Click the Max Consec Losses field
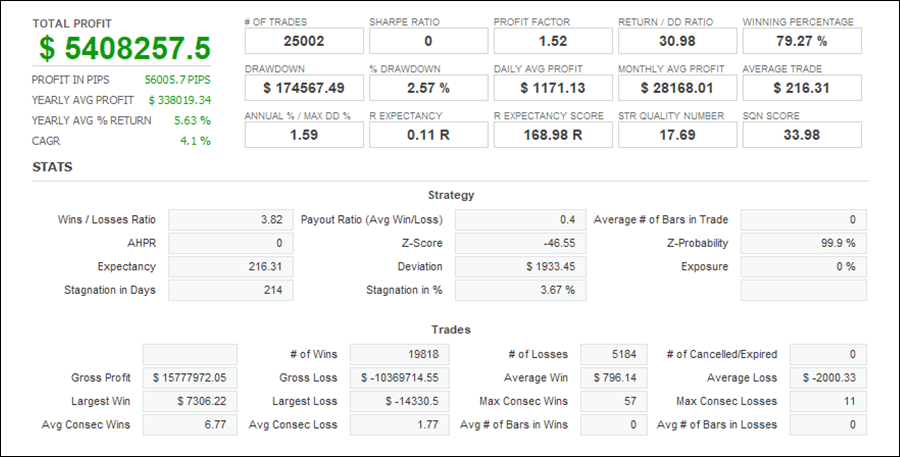The image size is (900, 457). point(828,402)
